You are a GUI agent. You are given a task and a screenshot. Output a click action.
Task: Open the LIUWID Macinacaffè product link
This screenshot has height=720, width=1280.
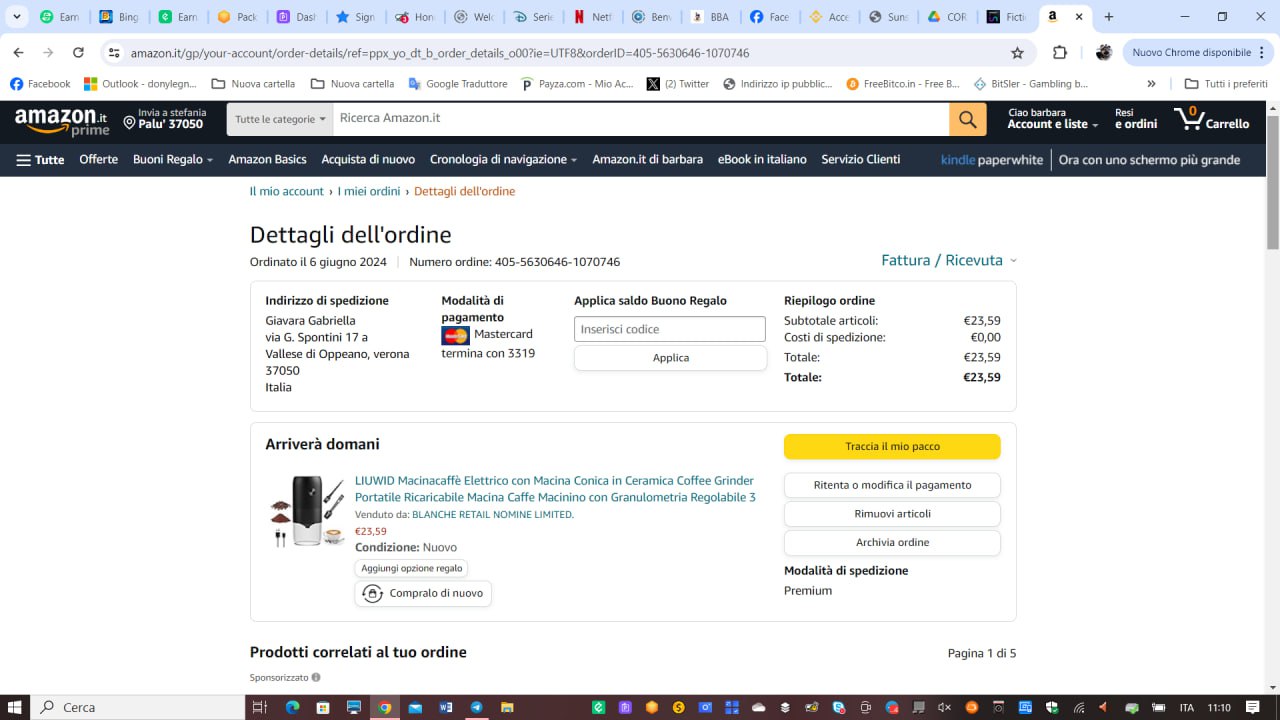[554, 489]
